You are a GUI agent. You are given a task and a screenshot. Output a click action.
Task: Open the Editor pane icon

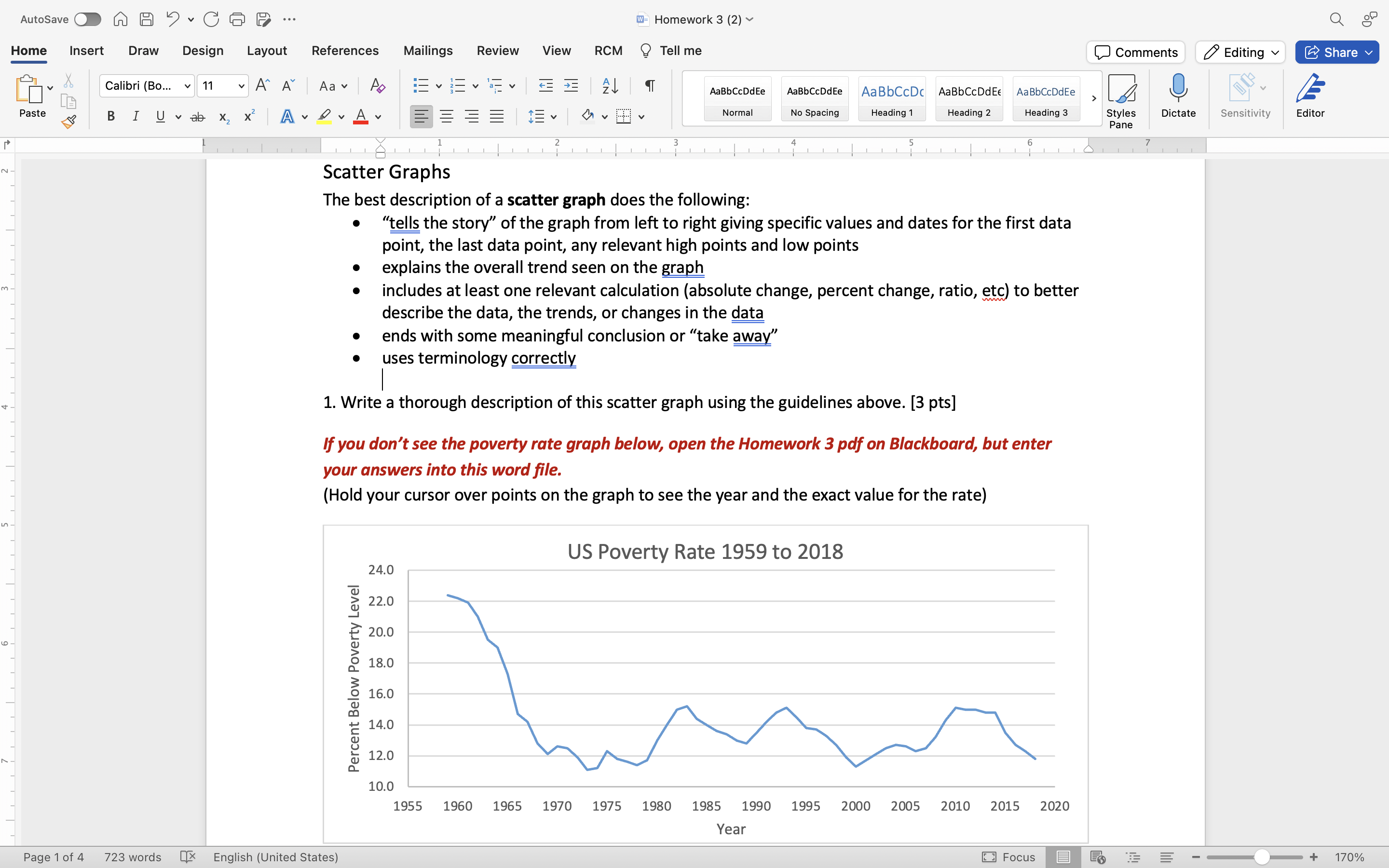pyautogui.click(x=1310, y=96)
